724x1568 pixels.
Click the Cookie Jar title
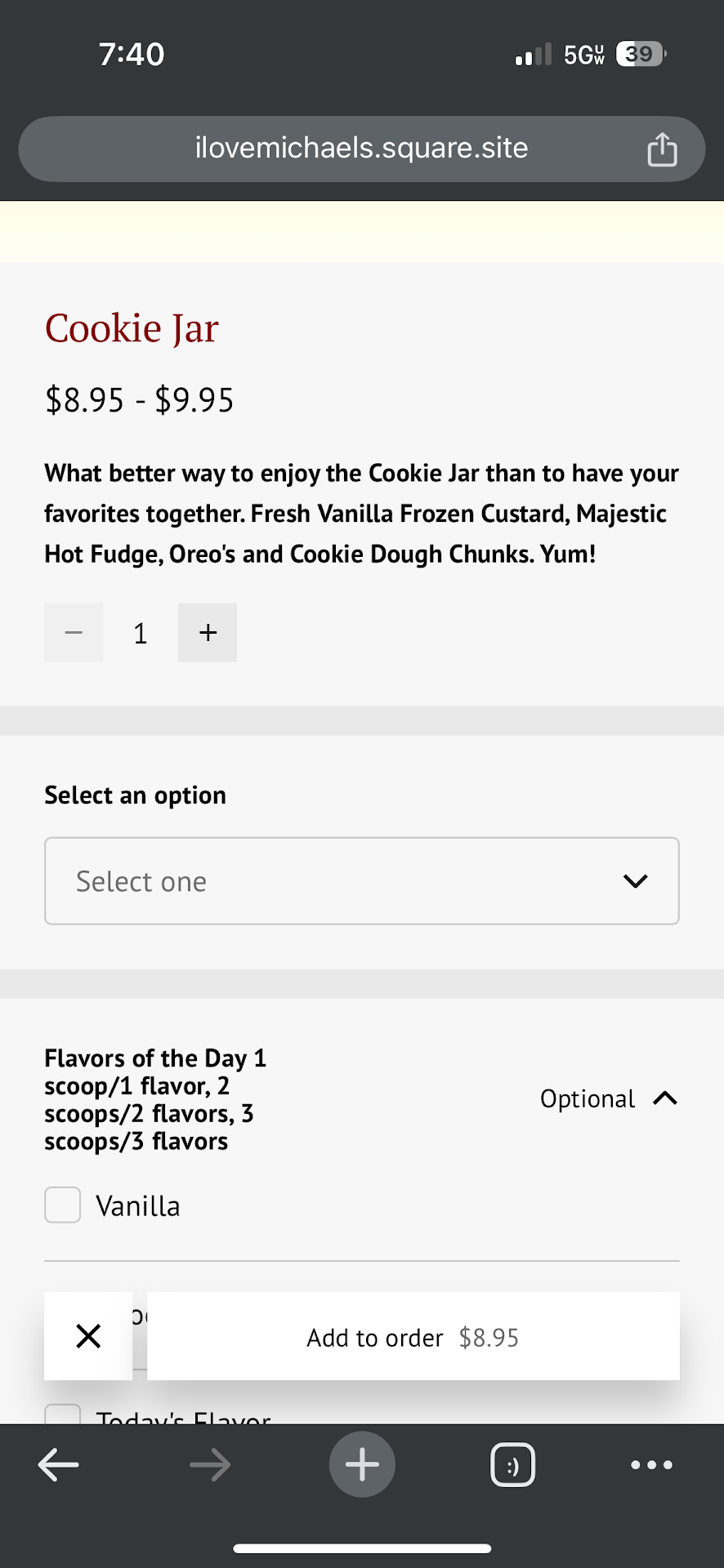(132, 328)
